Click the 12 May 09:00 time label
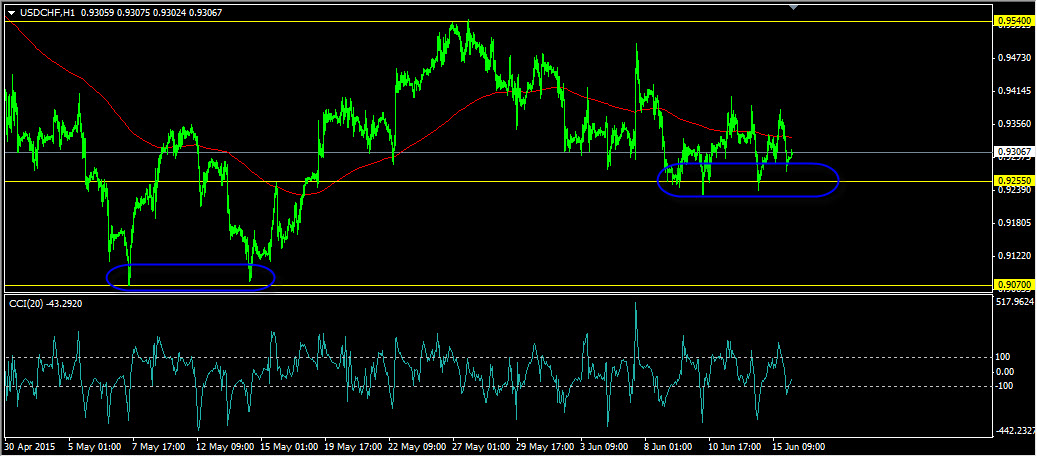1037x457 pixels. 225,446
